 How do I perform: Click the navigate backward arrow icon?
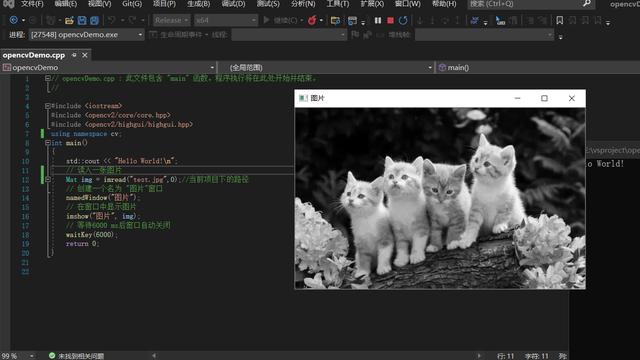[x=13, y=20]
